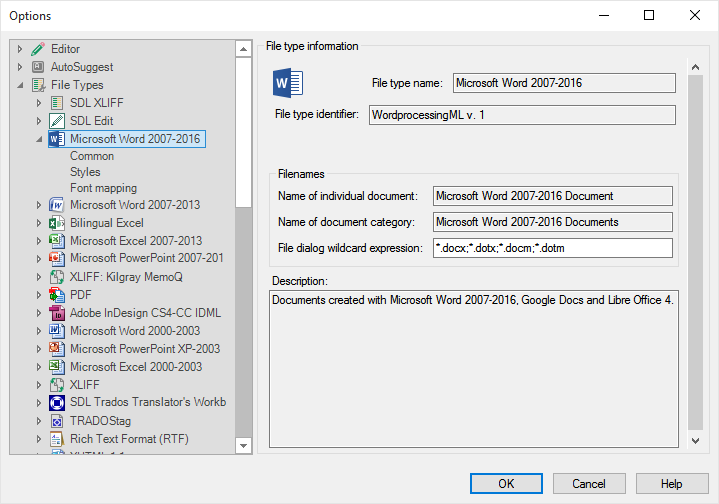Click inside the Description text box
719x504 pixels.
pyautogui.click(x=474, y=369)
